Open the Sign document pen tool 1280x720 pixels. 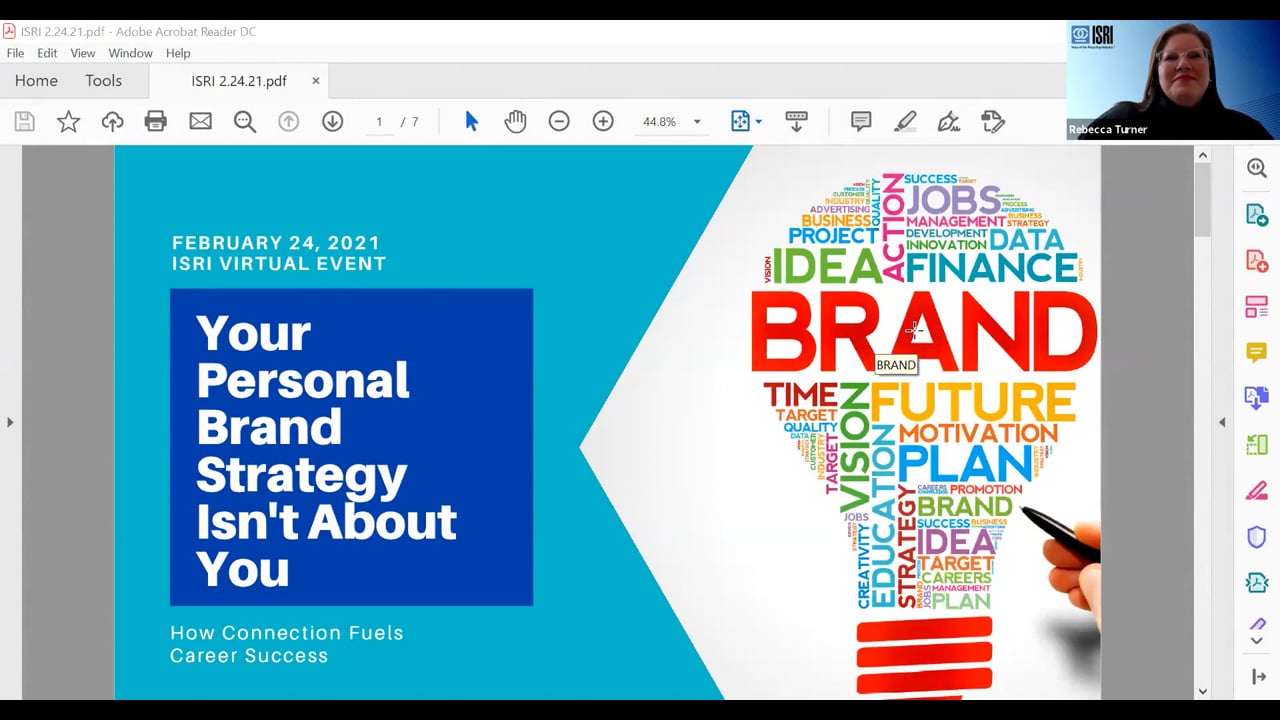click(x=948, y=122)
